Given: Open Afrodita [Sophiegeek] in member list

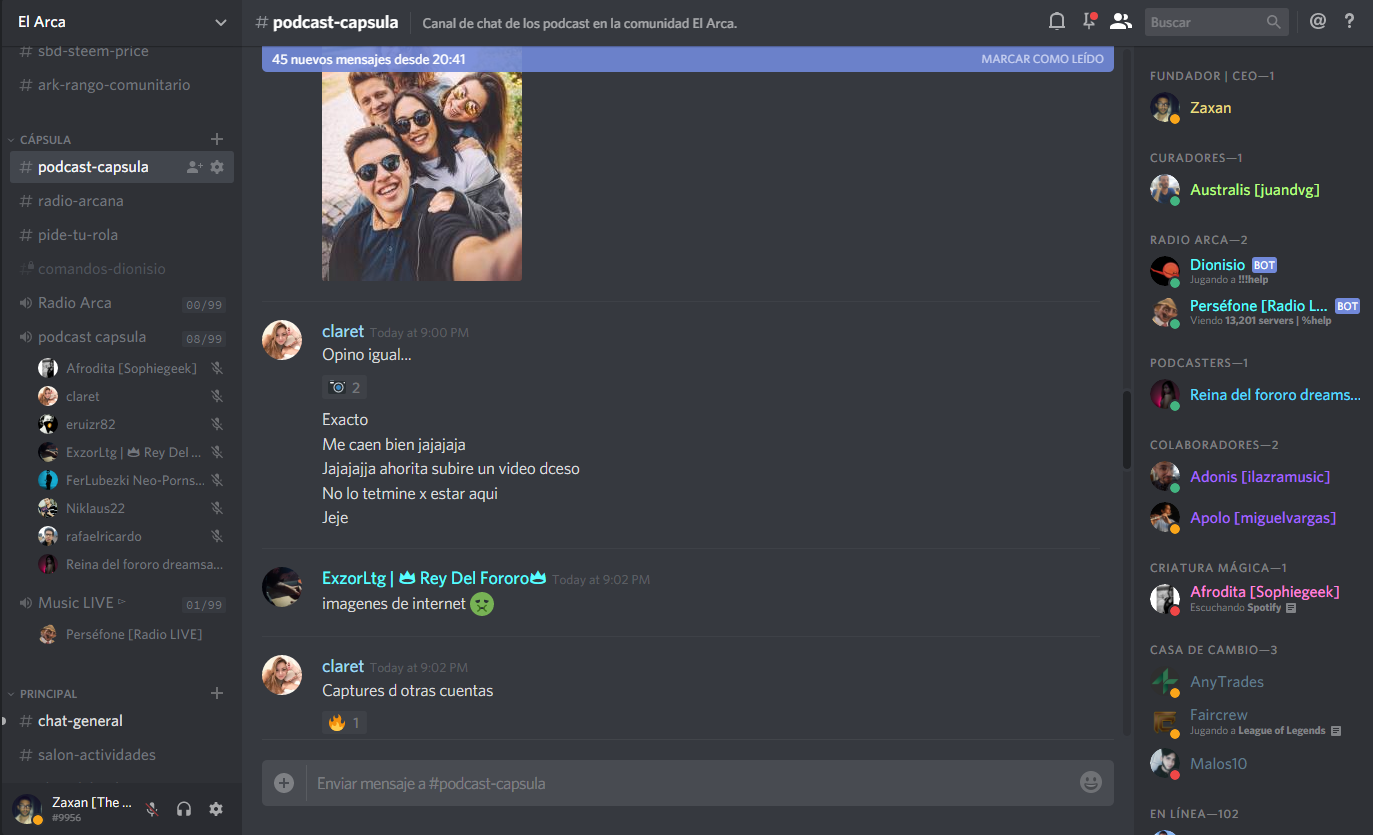Looking at the screenshot, I should (1254, 599).
